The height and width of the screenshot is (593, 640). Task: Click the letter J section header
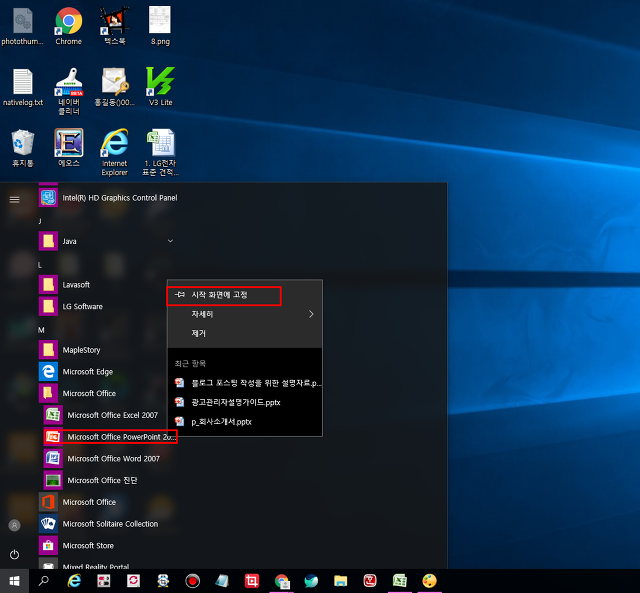click(x=40, y=221)
